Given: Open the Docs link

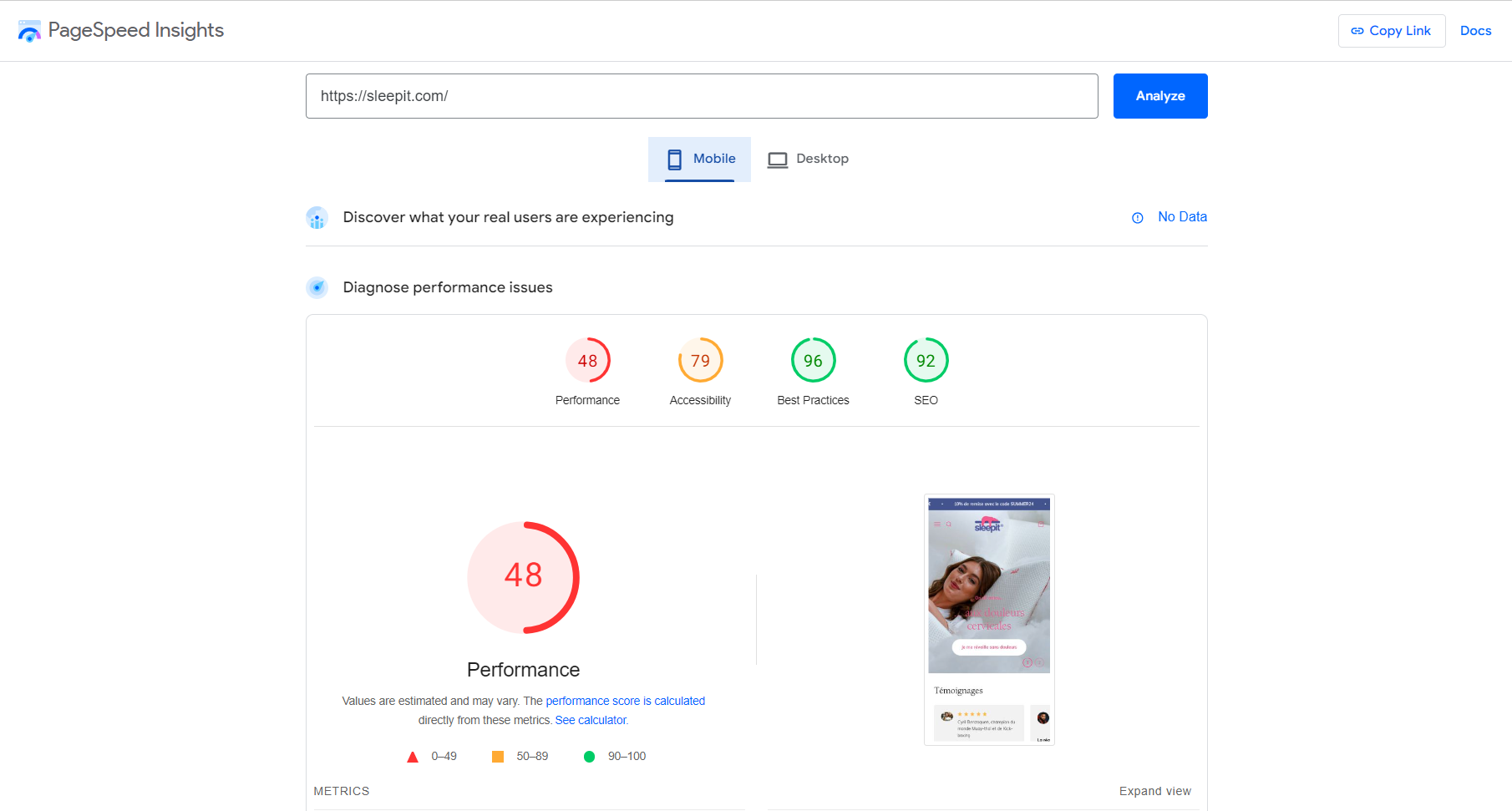Looking at the screenshot, I should point(1475,31).
